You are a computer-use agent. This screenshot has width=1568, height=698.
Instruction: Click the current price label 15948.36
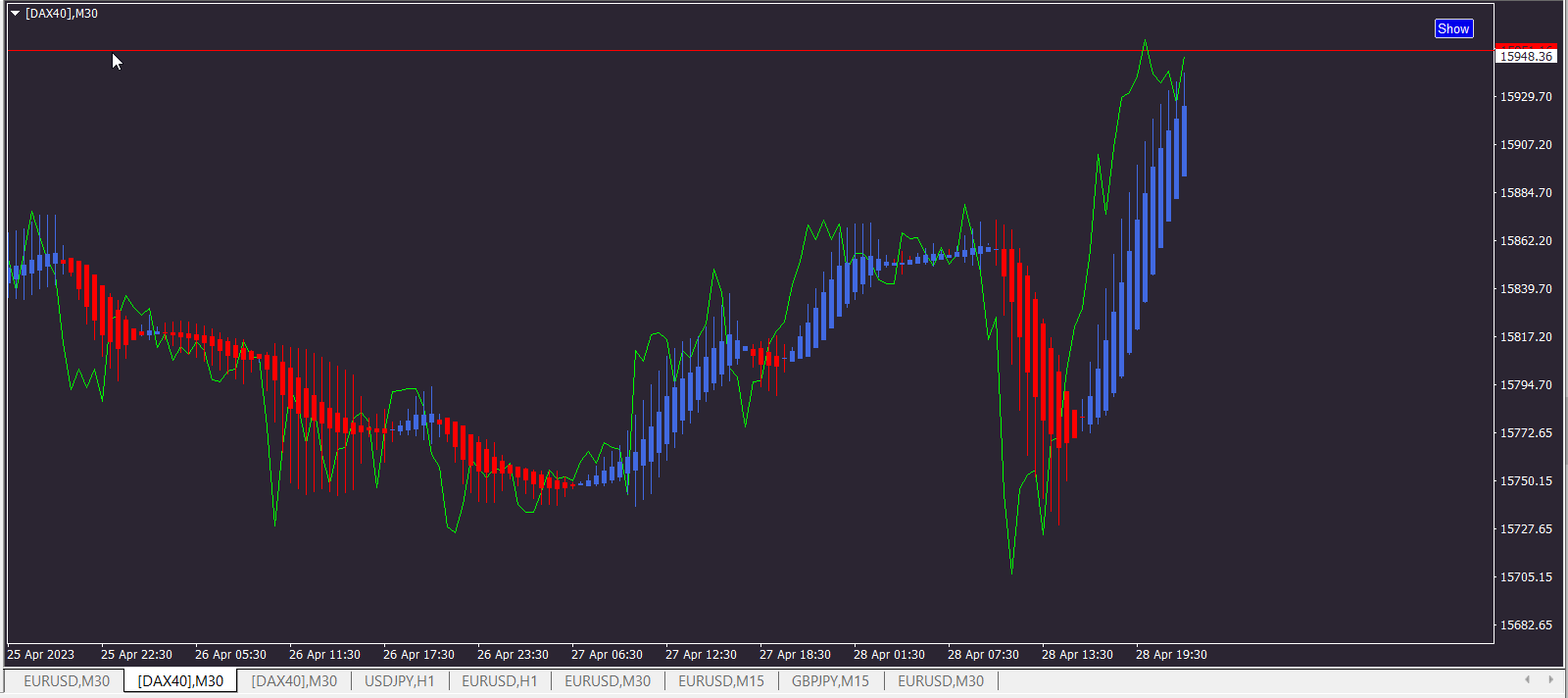pos(1526,56)
